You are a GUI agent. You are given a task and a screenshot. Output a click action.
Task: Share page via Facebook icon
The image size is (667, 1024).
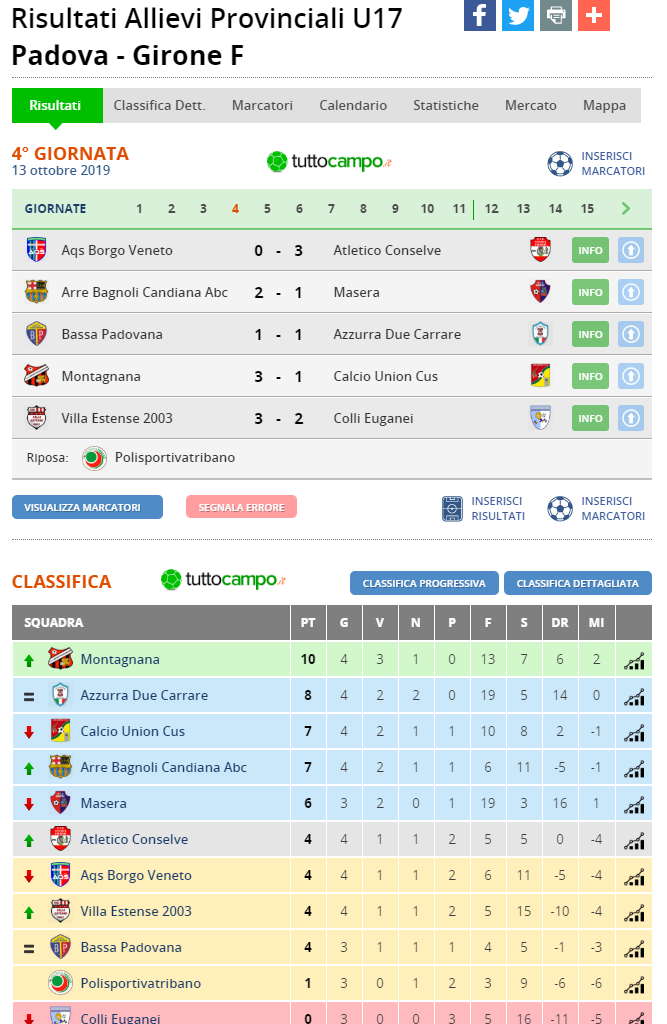(480, 15)
